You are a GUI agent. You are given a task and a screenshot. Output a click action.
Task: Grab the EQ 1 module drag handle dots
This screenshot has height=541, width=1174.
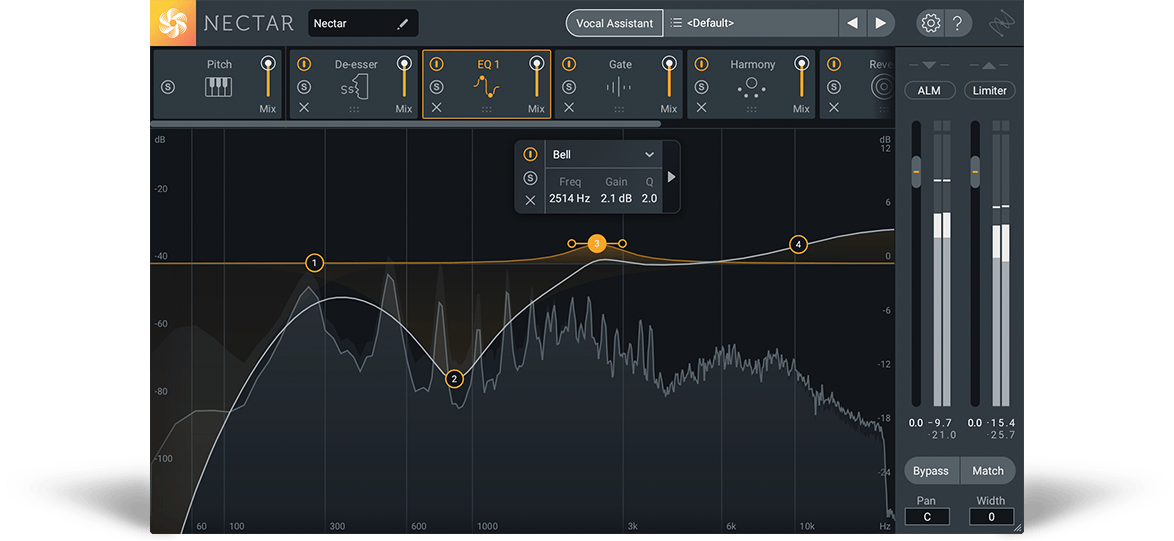pos(487,110)
